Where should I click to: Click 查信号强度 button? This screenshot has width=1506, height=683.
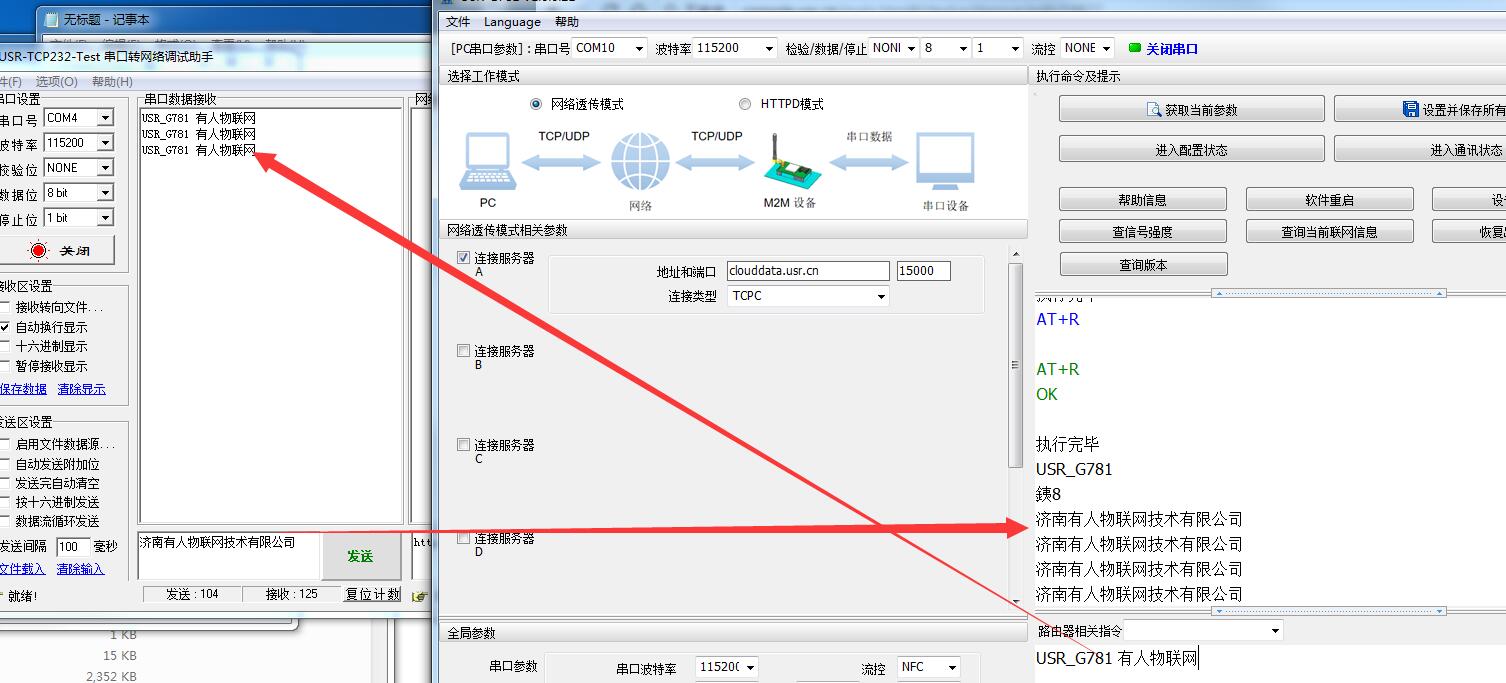(x=1143, y=232)
